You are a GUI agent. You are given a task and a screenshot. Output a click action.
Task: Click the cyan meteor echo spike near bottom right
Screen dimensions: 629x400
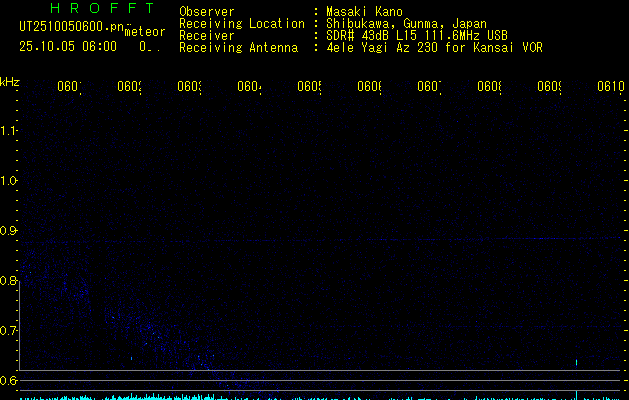[x=577, y=363]
